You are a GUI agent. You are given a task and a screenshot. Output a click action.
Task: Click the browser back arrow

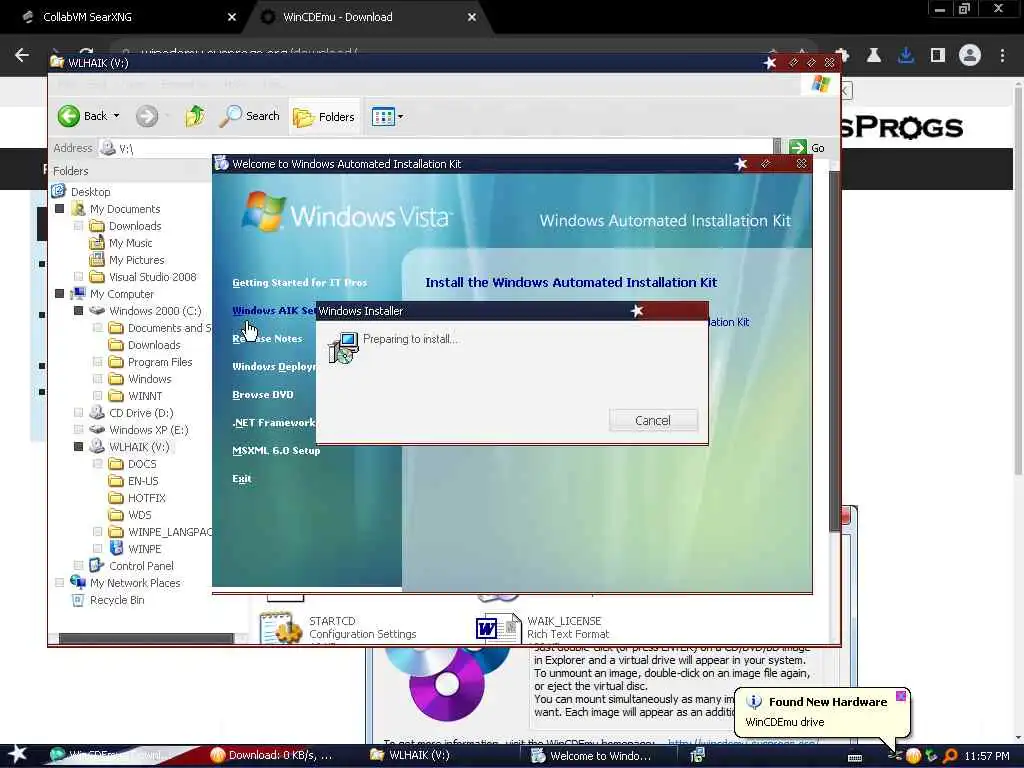22,56
